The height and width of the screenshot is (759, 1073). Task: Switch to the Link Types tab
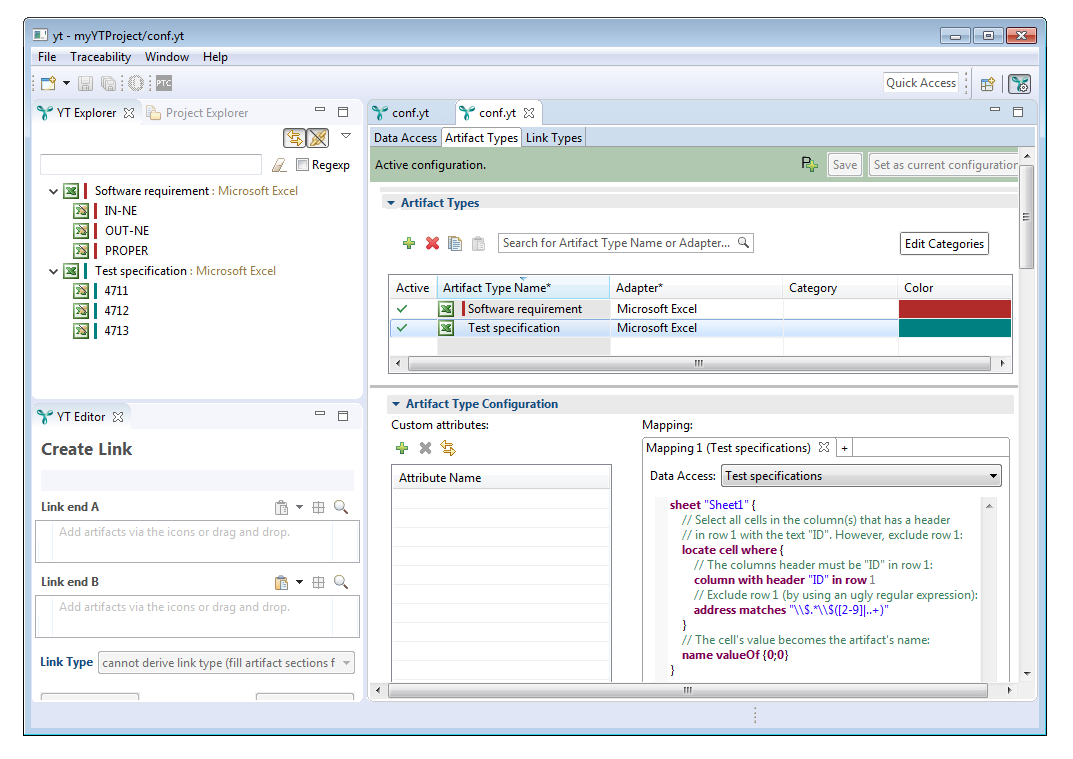pos(553,138)
